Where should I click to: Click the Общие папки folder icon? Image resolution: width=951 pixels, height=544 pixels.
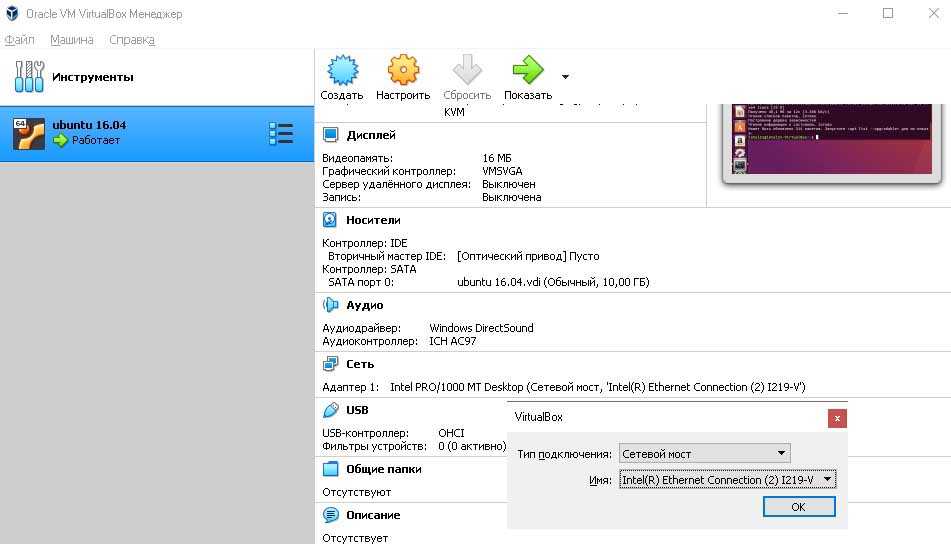331,469
